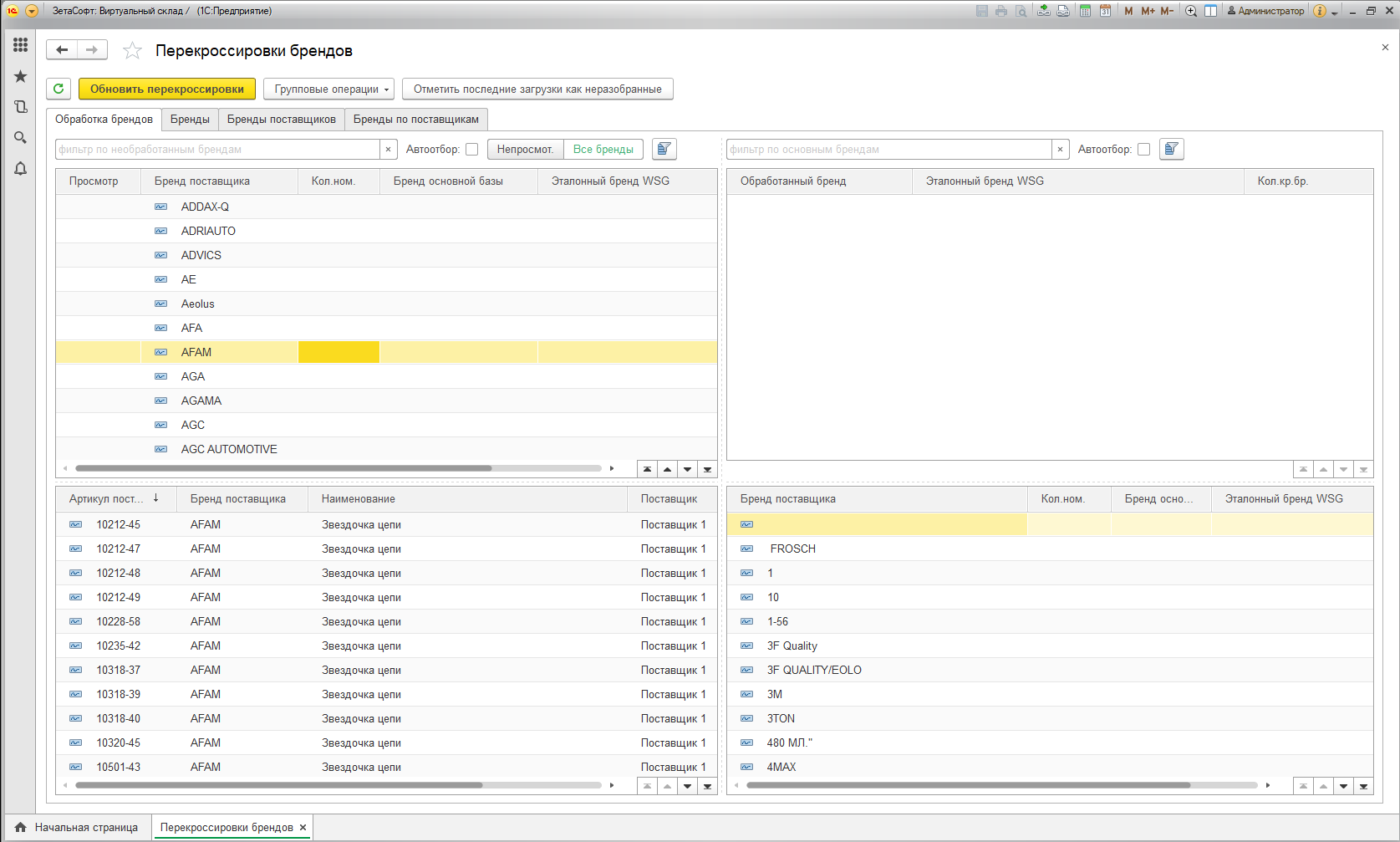Open the calendar icon in title bar
Screen dimensions: 1400x842
click(x=1105, y=11)
